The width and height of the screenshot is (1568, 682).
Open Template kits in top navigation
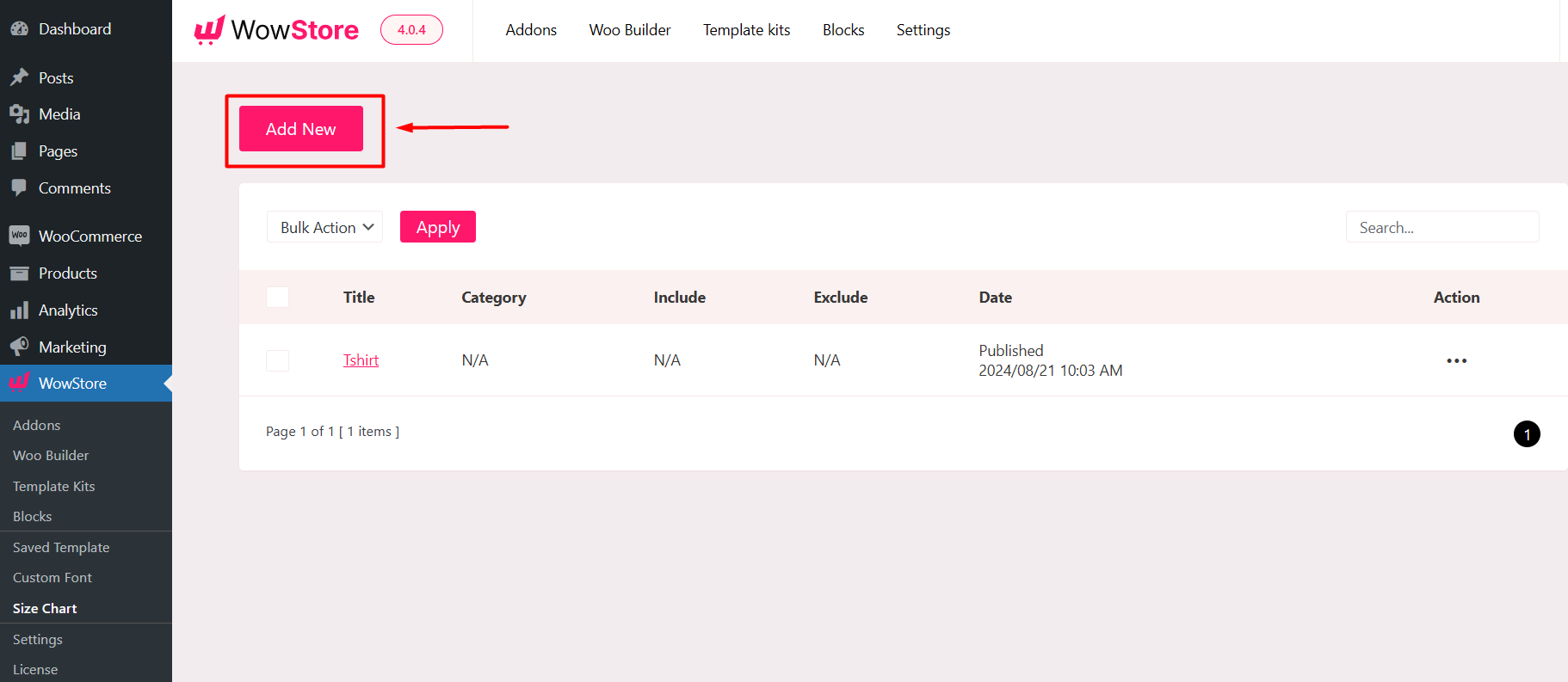[746, 30]
